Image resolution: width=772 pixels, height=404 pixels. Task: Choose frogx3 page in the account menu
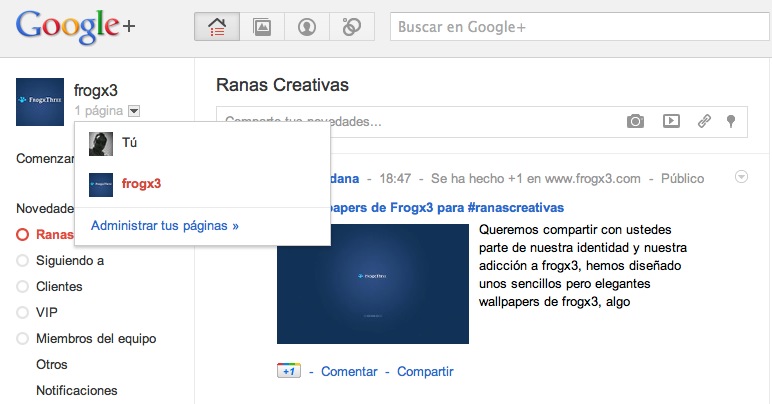(141, 183)
